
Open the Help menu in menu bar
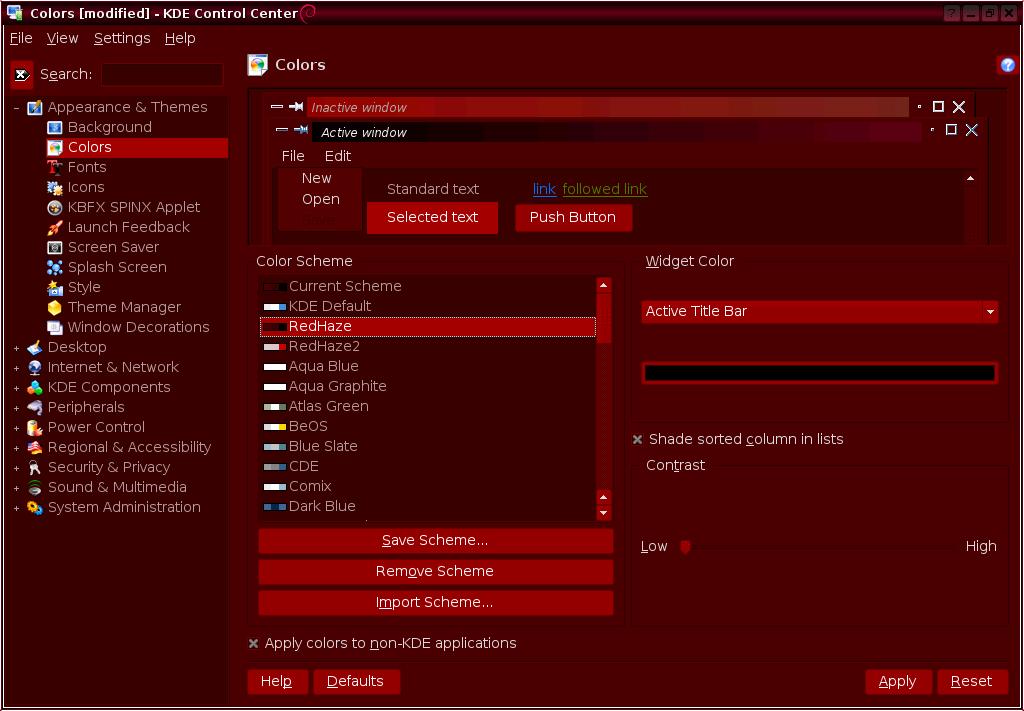(180, 39)
